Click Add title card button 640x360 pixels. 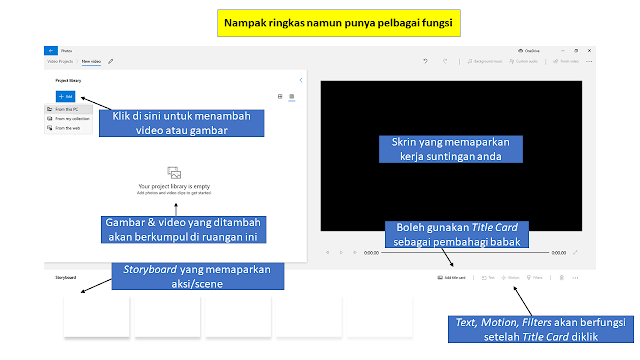(x=451, y=278)
